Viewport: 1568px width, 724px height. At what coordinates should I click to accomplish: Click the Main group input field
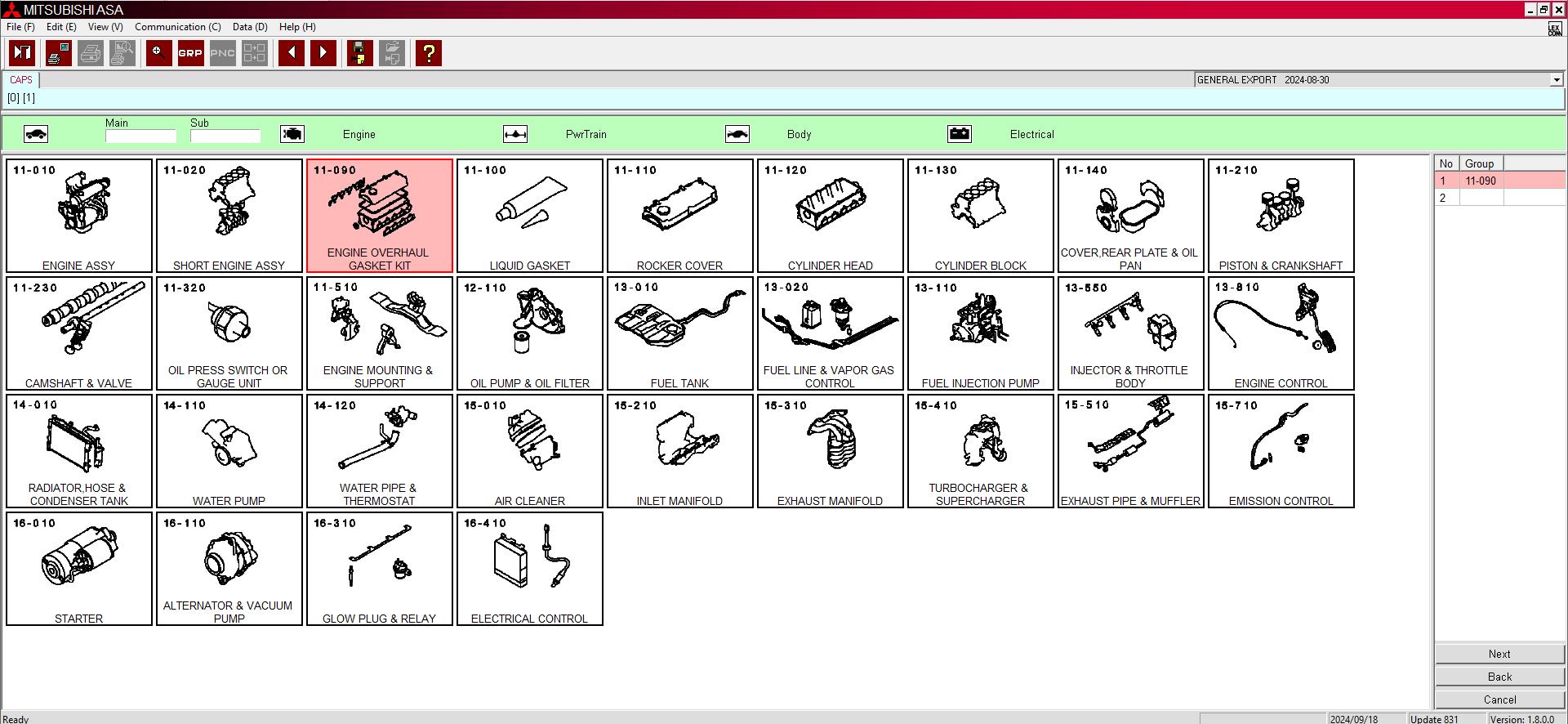[140, 136]
